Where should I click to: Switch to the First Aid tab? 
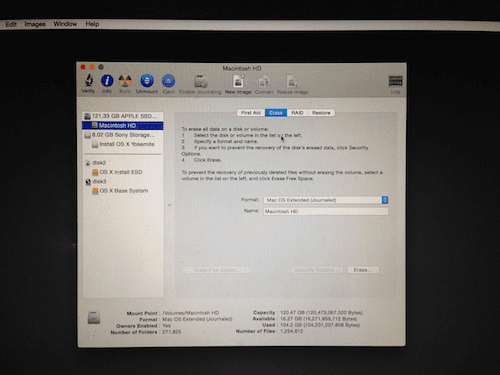(x=251, y=113)
